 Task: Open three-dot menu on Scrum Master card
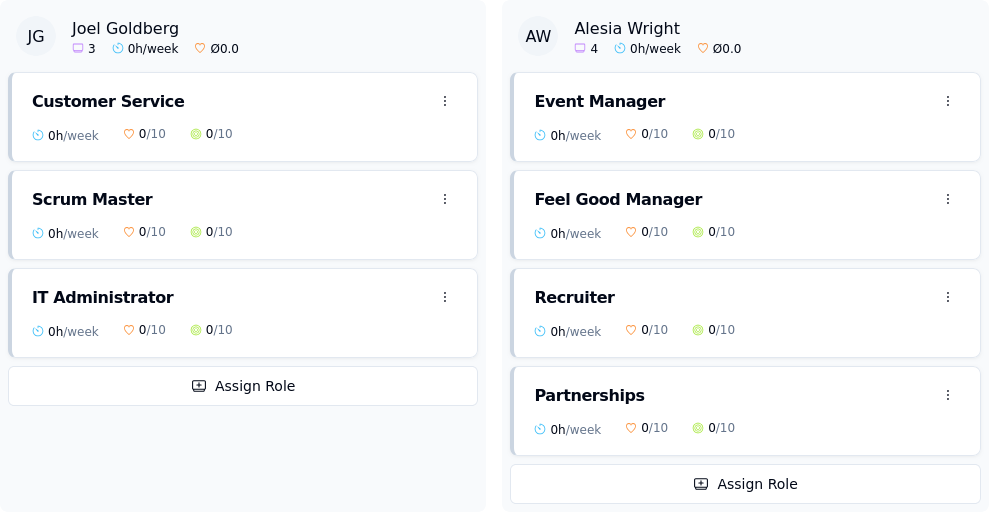[445, 199]
